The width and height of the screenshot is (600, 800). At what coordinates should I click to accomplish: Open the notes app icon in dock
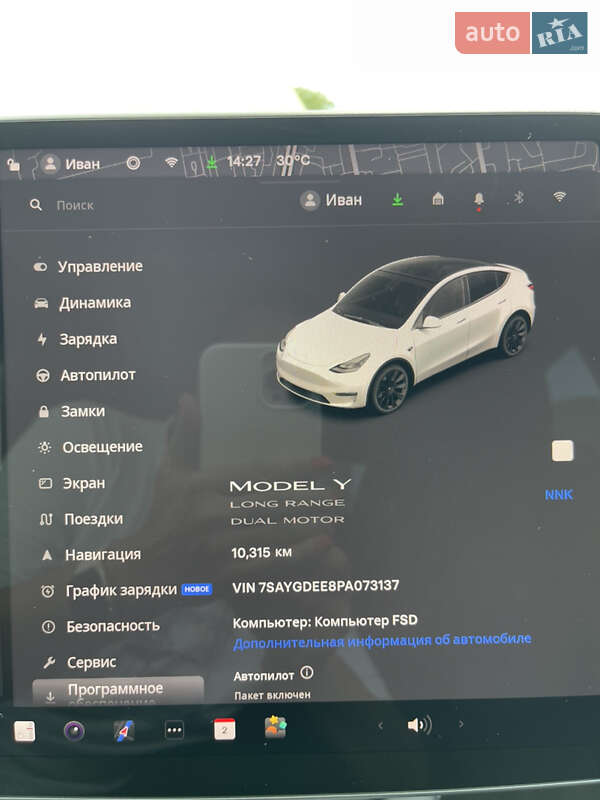pyautogui.click(x=24, y=731)
